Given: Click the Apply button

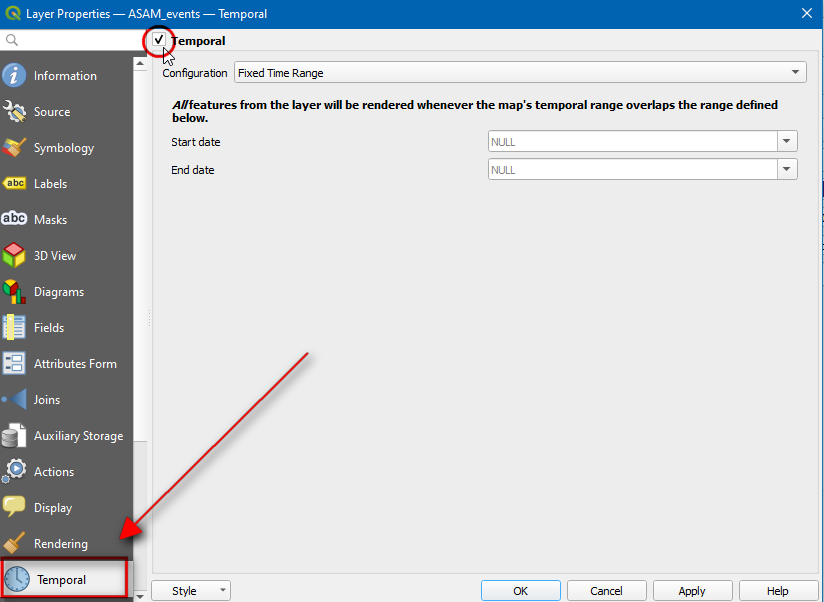Looking at the screenshot, I should [x=691, y=591].
